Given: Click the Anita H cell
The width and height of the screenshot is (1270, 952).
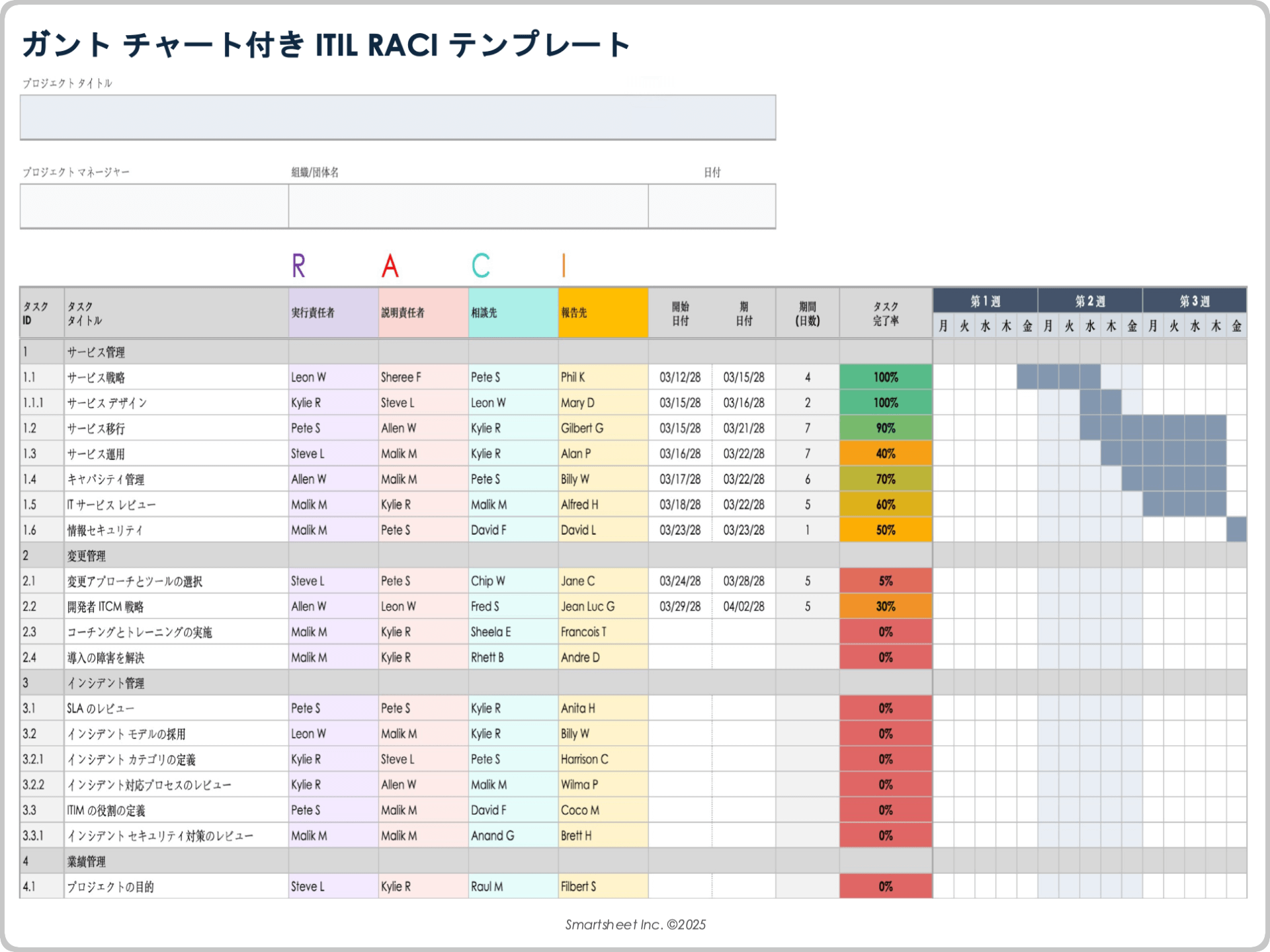Looking at the screenshot, I should click(x=603, y=708).
